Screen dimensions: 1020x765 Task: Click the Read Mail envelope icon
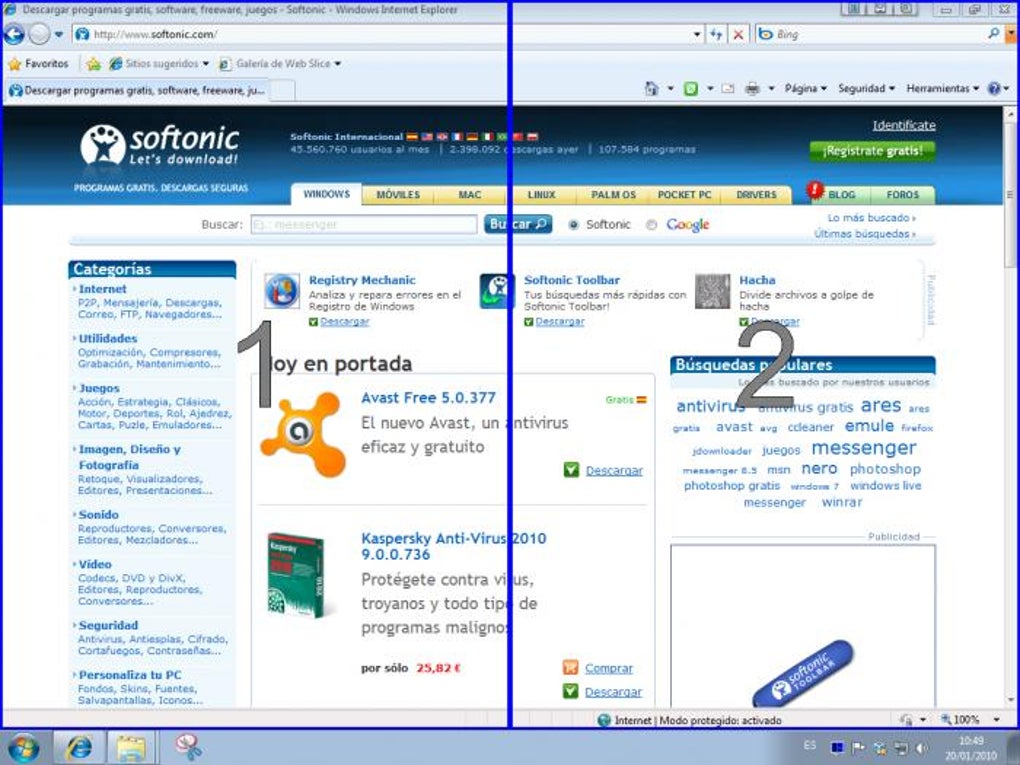[727, 88]
